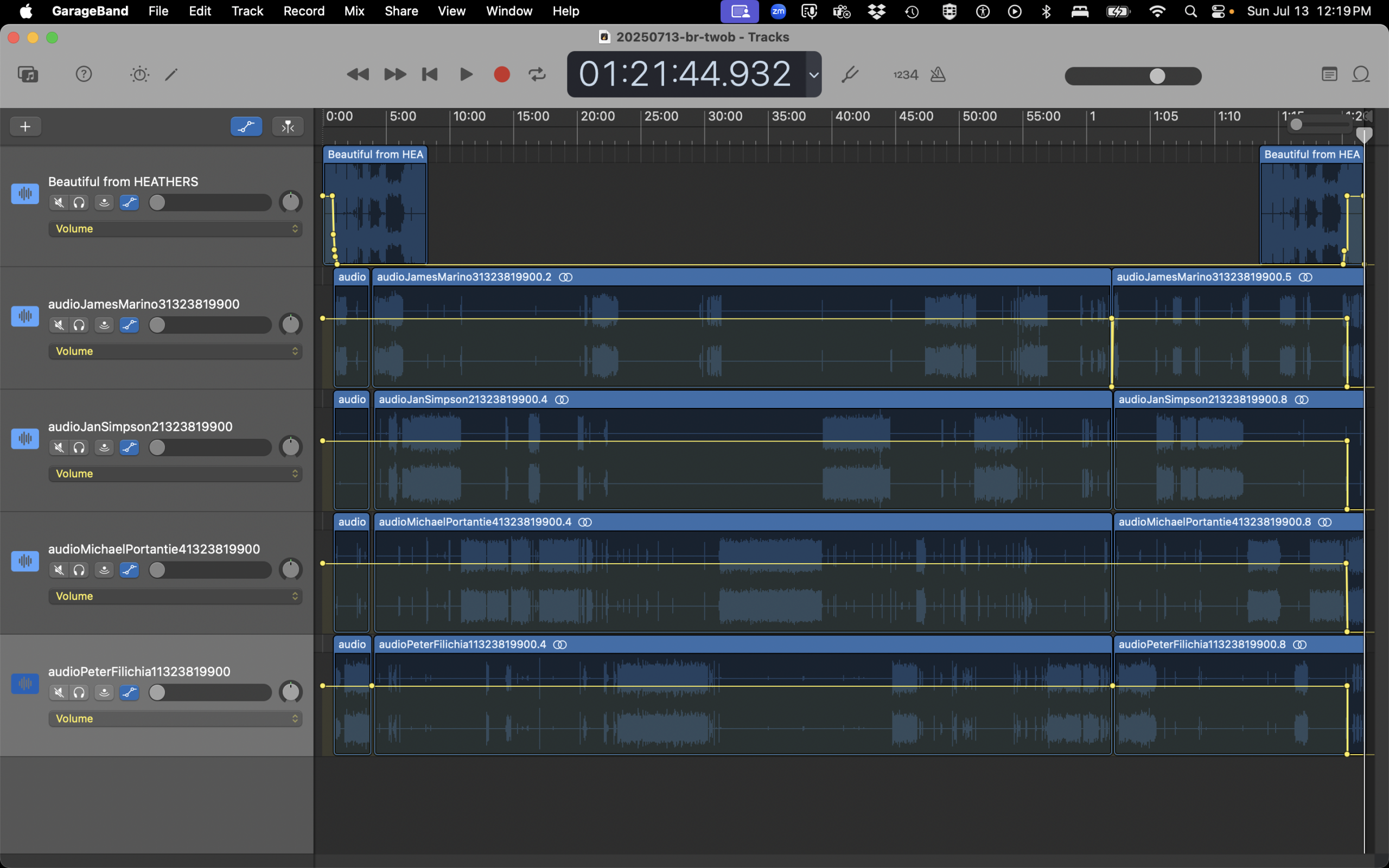Screen dimensions: 1389x868
Task: Mute the Beautiful from HEATHERS track
Action: tap(59, 203)
